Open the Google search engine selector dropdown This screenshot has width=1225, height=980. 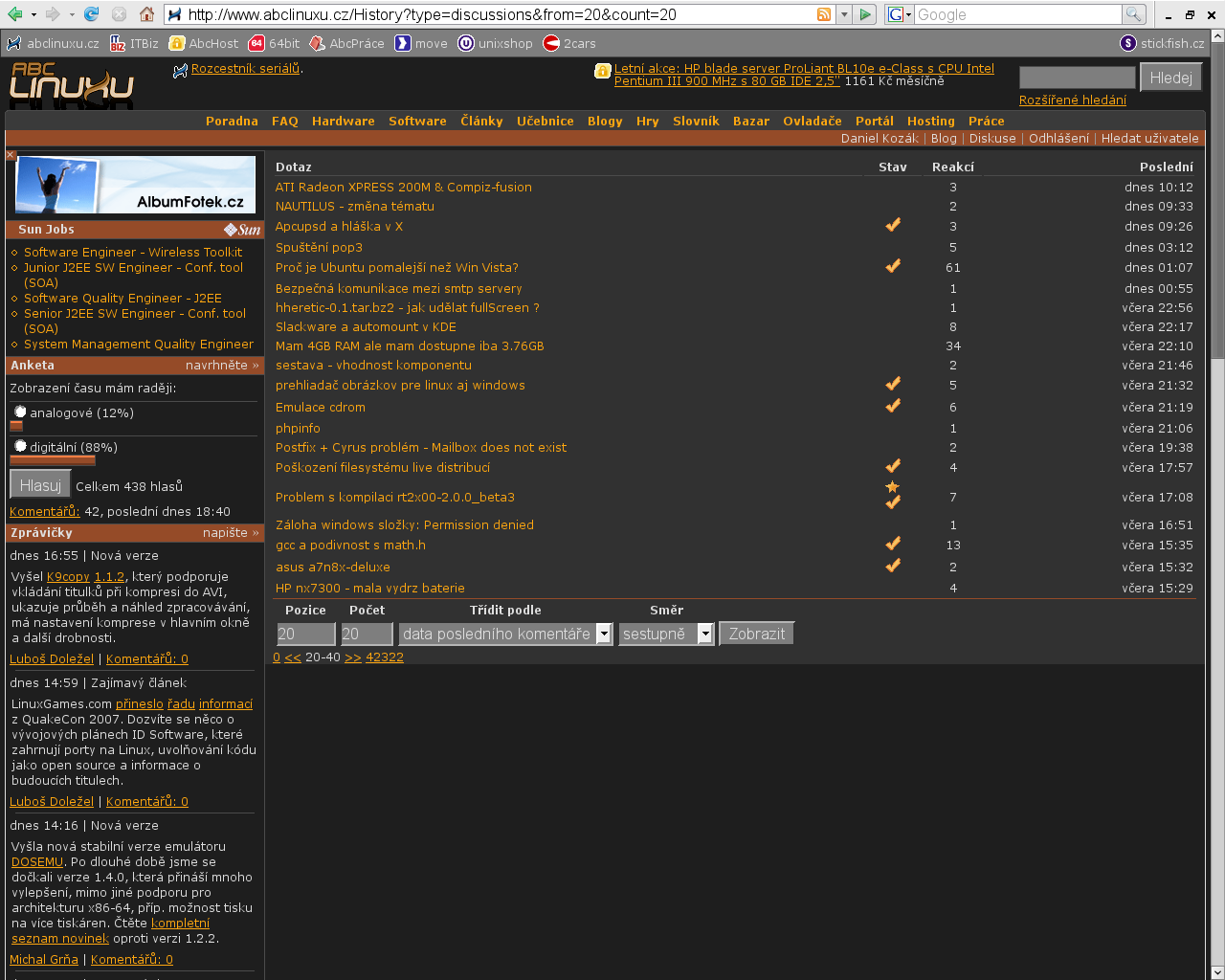click(900, 14)
